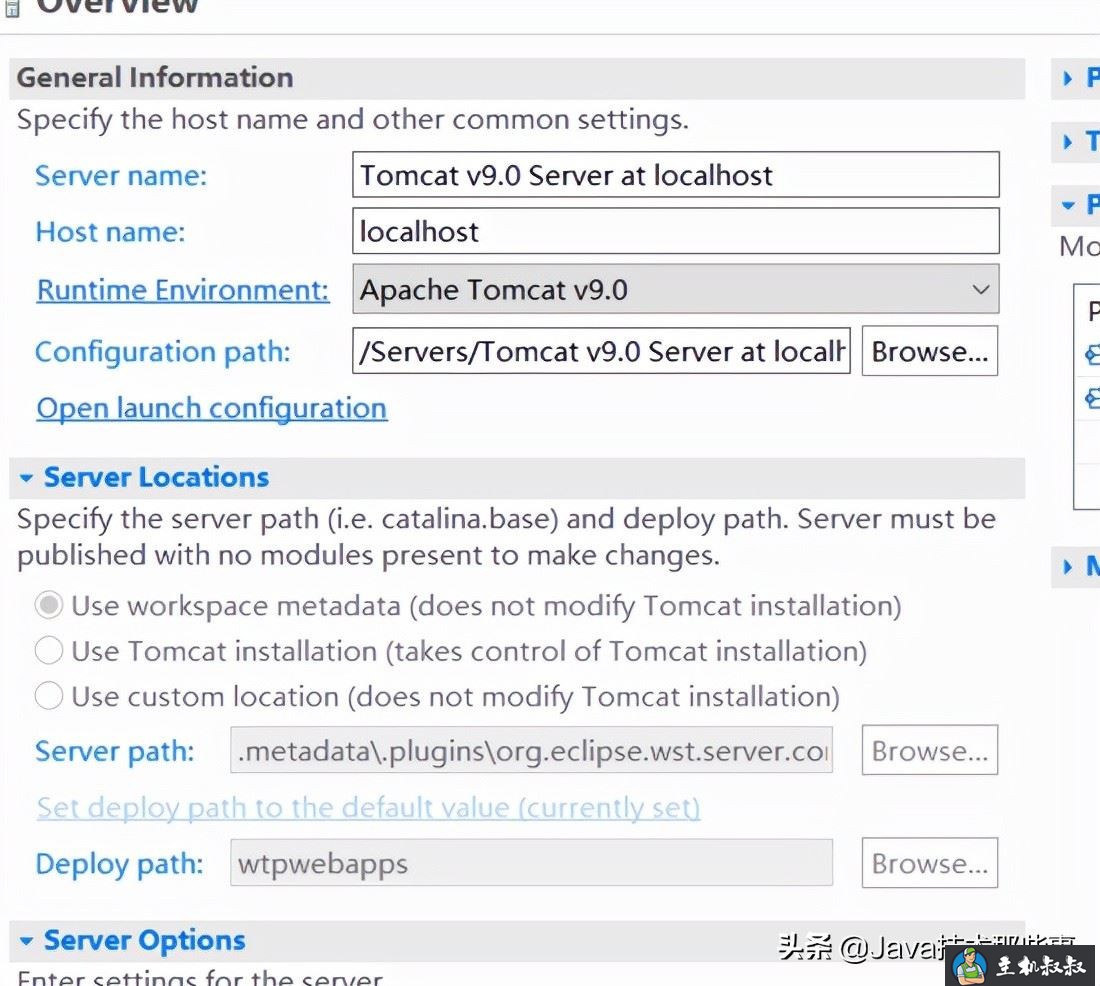
Task: Click the Host name field with localhost
Action: tap(676, 231)
